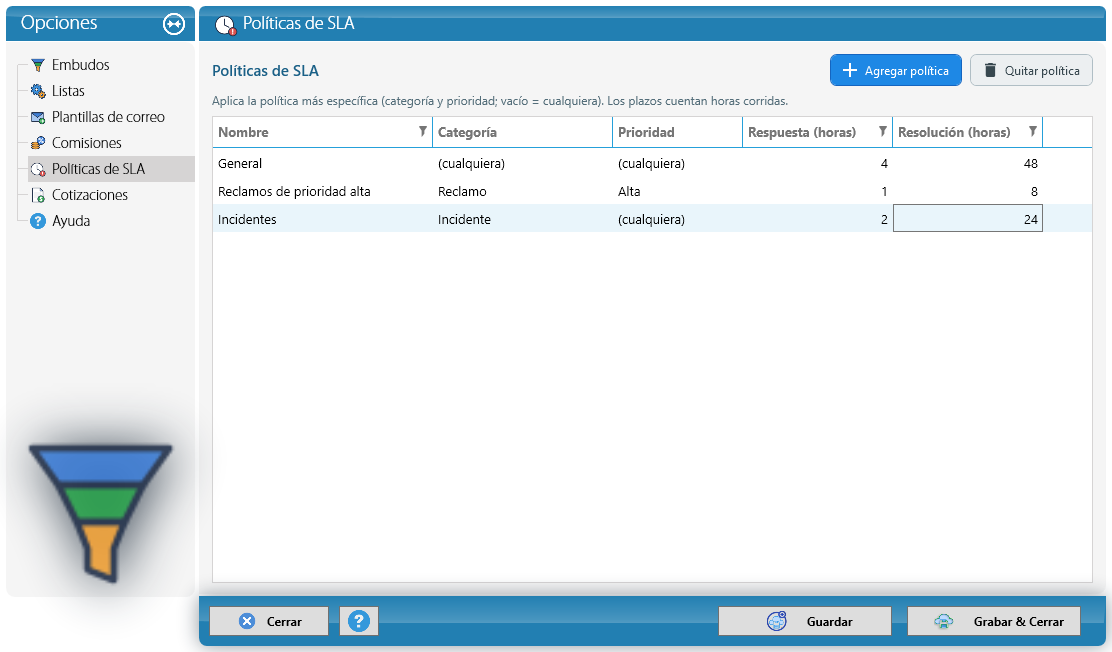Collapse the Opciones panel with arrows icon
Viewport: 1112px width, 652px height.
coord(174,24)
